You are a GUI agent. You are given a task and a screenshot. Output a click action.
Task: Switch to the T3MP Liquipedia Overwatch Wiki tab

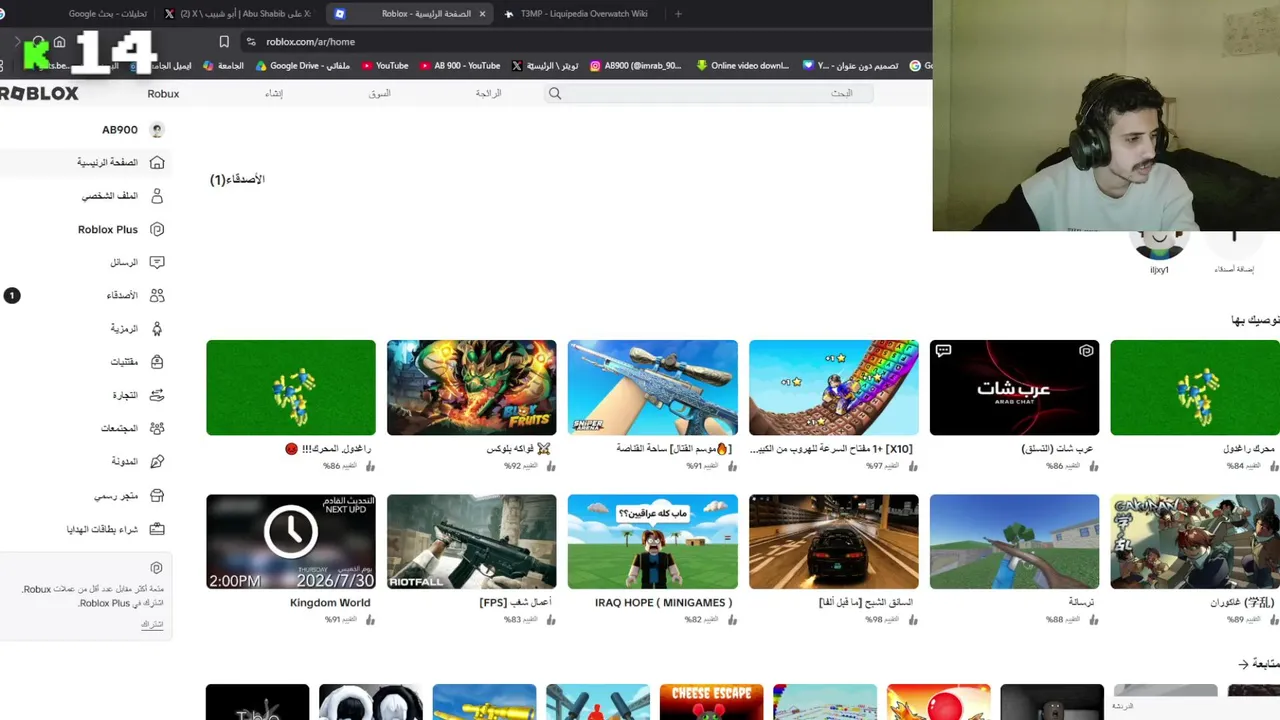coord(577,14)
